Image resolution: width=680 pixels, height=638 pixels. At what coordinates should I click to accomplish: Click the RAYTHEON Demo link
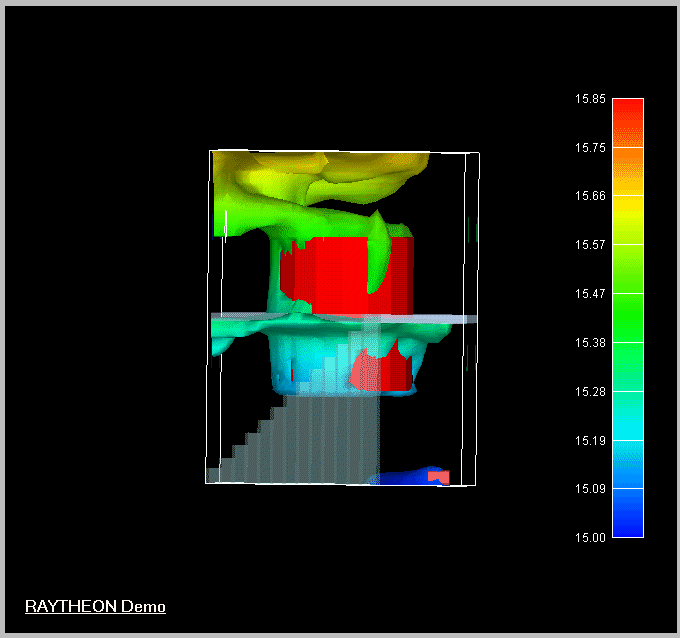[x=95, y=606]
